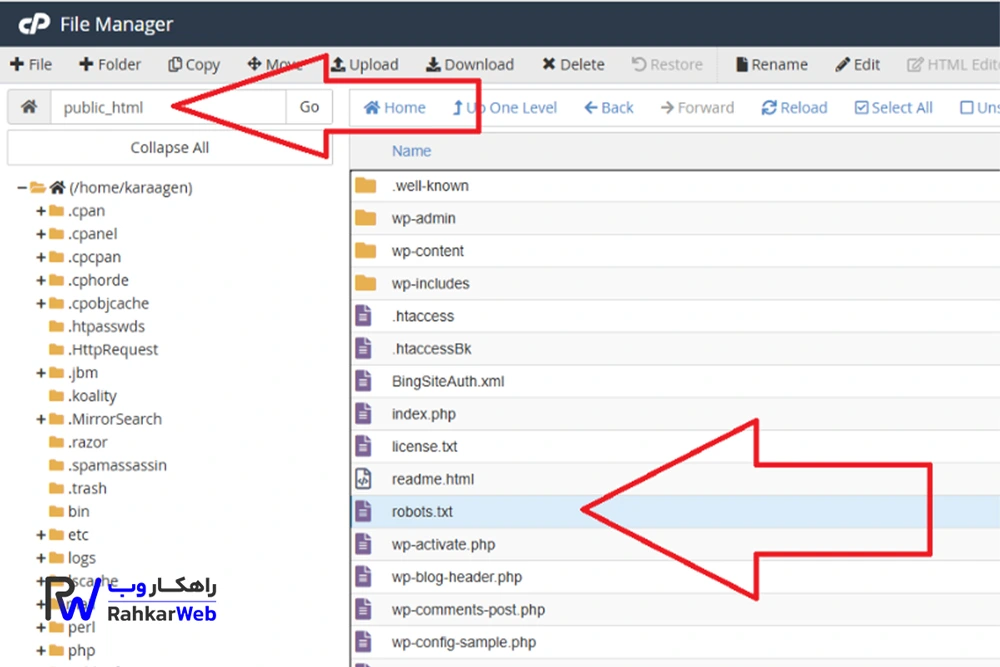Screen dimensions: 1000x667
Task: Click the home icon beside path field
Action: point(29,106)
